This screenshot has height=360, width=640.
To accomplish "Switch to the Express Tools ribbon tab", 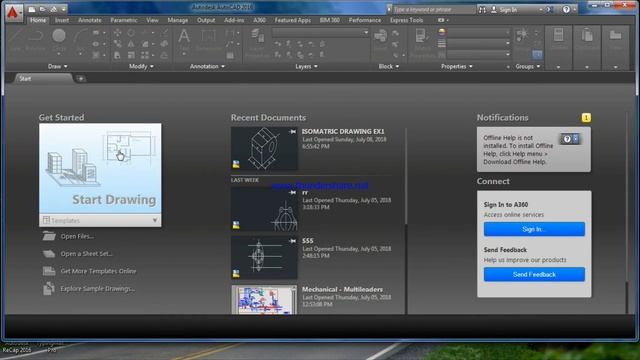I will (406, 20).
